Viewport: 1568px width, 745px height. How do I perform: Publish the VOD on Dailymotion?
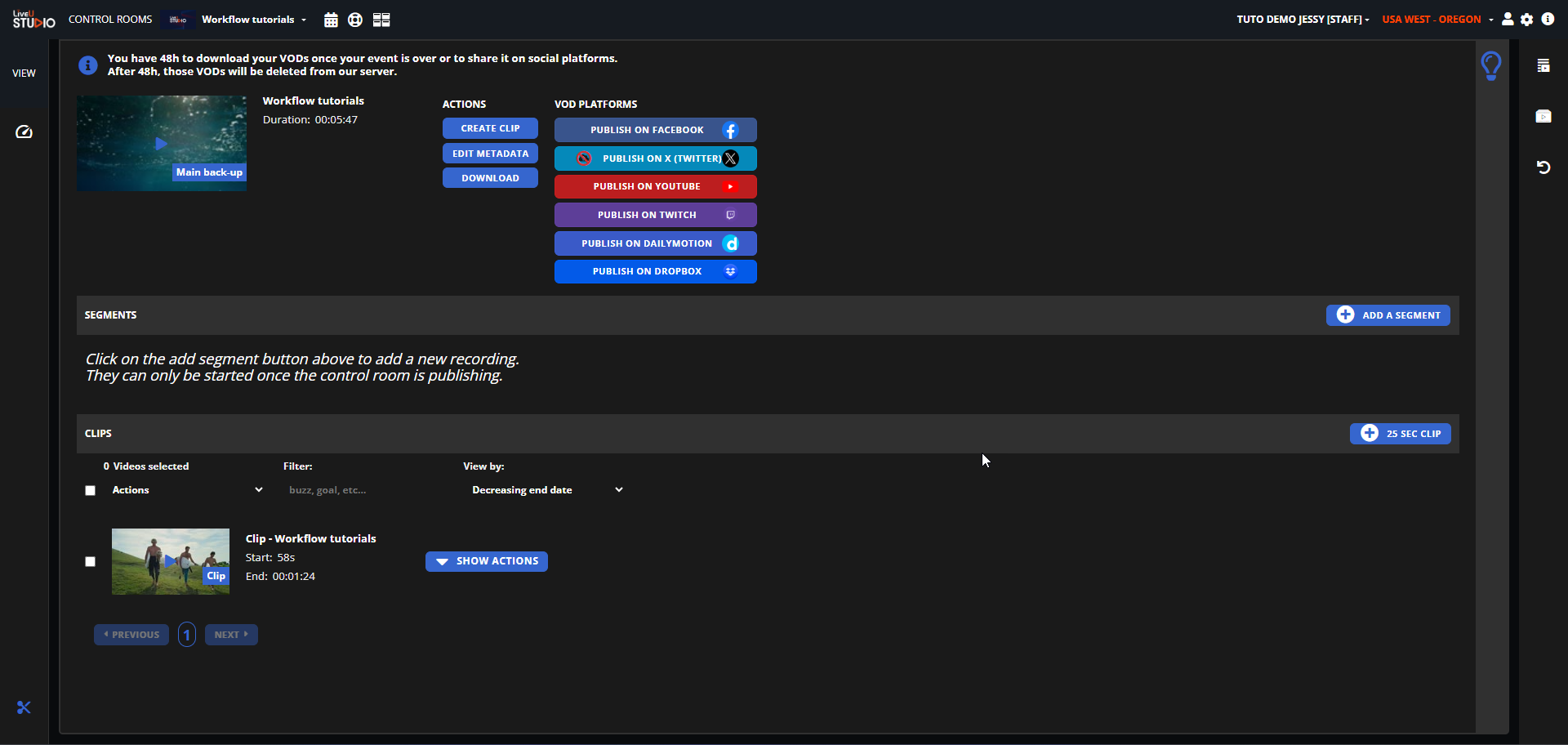pyautogui.click(x=656, y=243)
